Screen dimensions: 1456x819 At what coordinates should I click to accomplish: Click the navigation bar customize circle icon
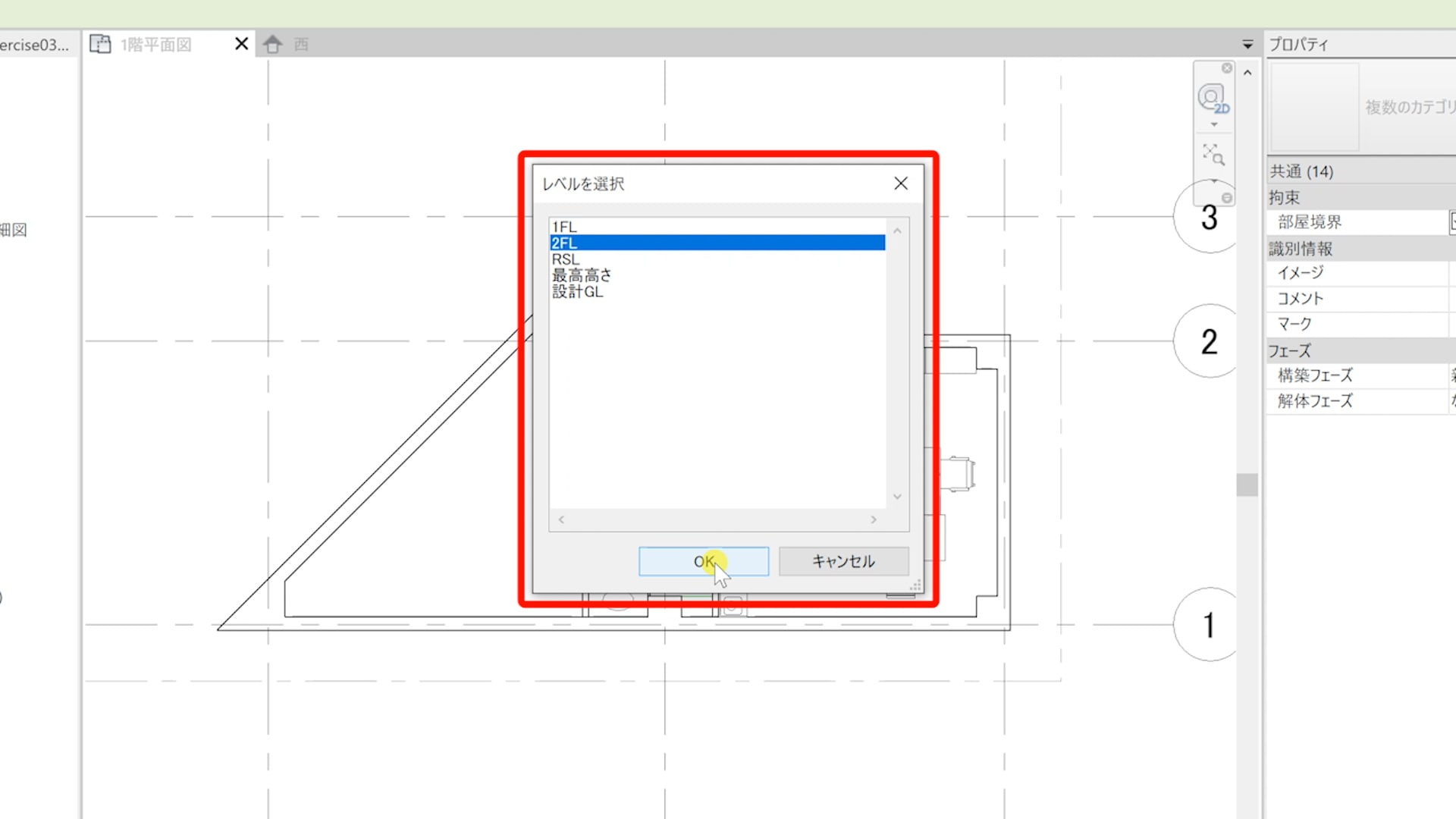pos(1227,199)
